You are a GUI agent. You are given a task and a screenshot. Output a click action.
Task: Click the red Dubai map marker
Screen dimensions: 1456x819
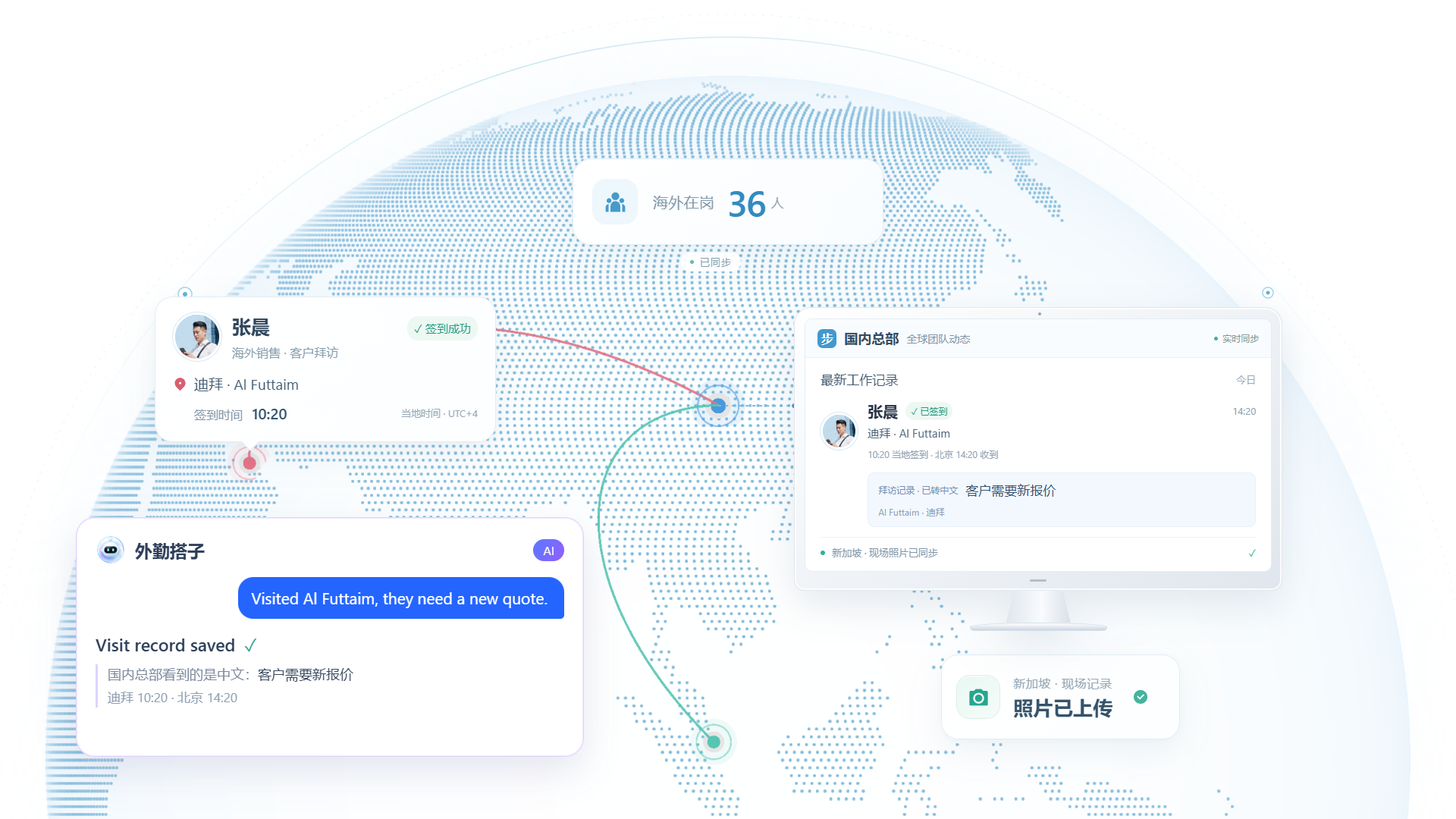[249, 463]
